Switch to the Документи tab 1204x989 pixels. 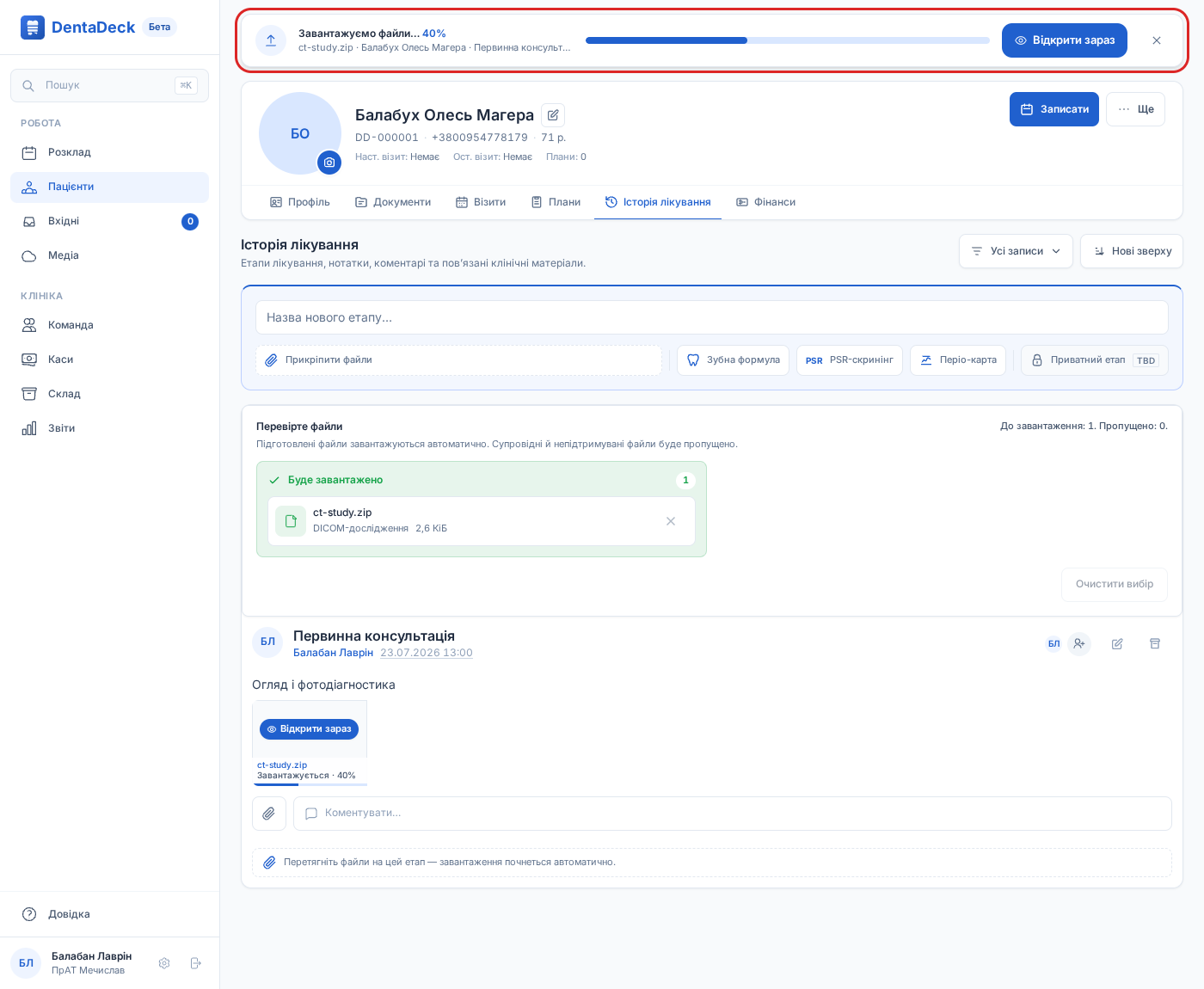click(x=393, y=202)
